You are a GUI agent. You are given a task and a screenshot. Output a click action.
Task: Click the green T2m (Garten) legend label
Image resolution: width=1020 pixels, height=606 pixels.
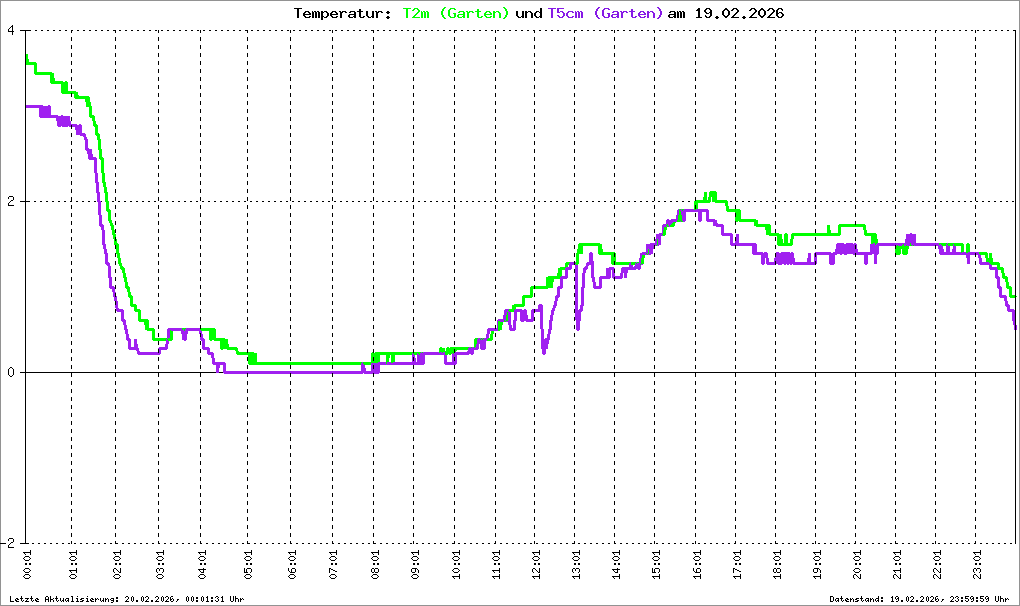pos(455,14)
